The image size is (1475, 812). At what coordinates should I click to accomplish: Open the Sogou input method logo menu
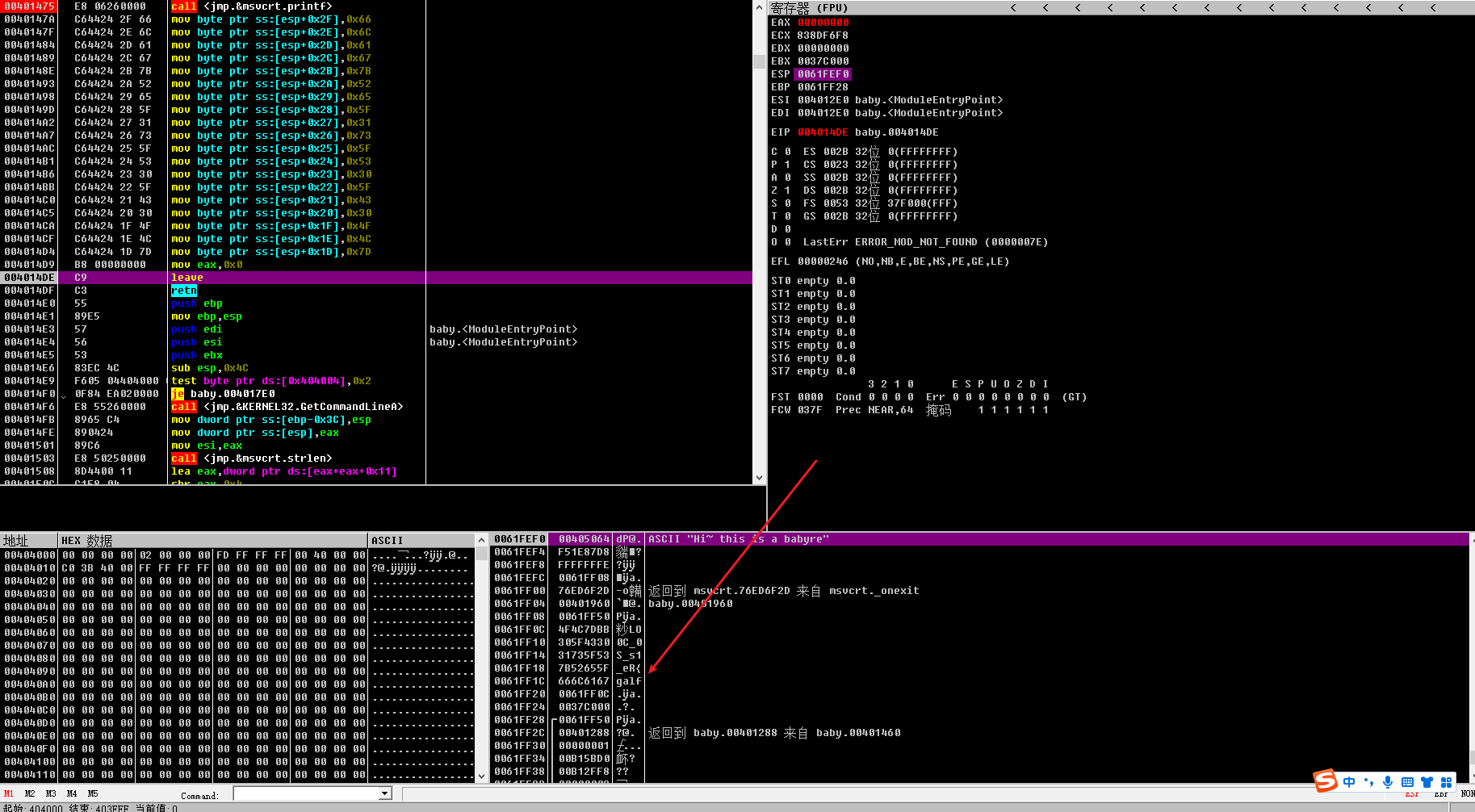point(1326,781)
